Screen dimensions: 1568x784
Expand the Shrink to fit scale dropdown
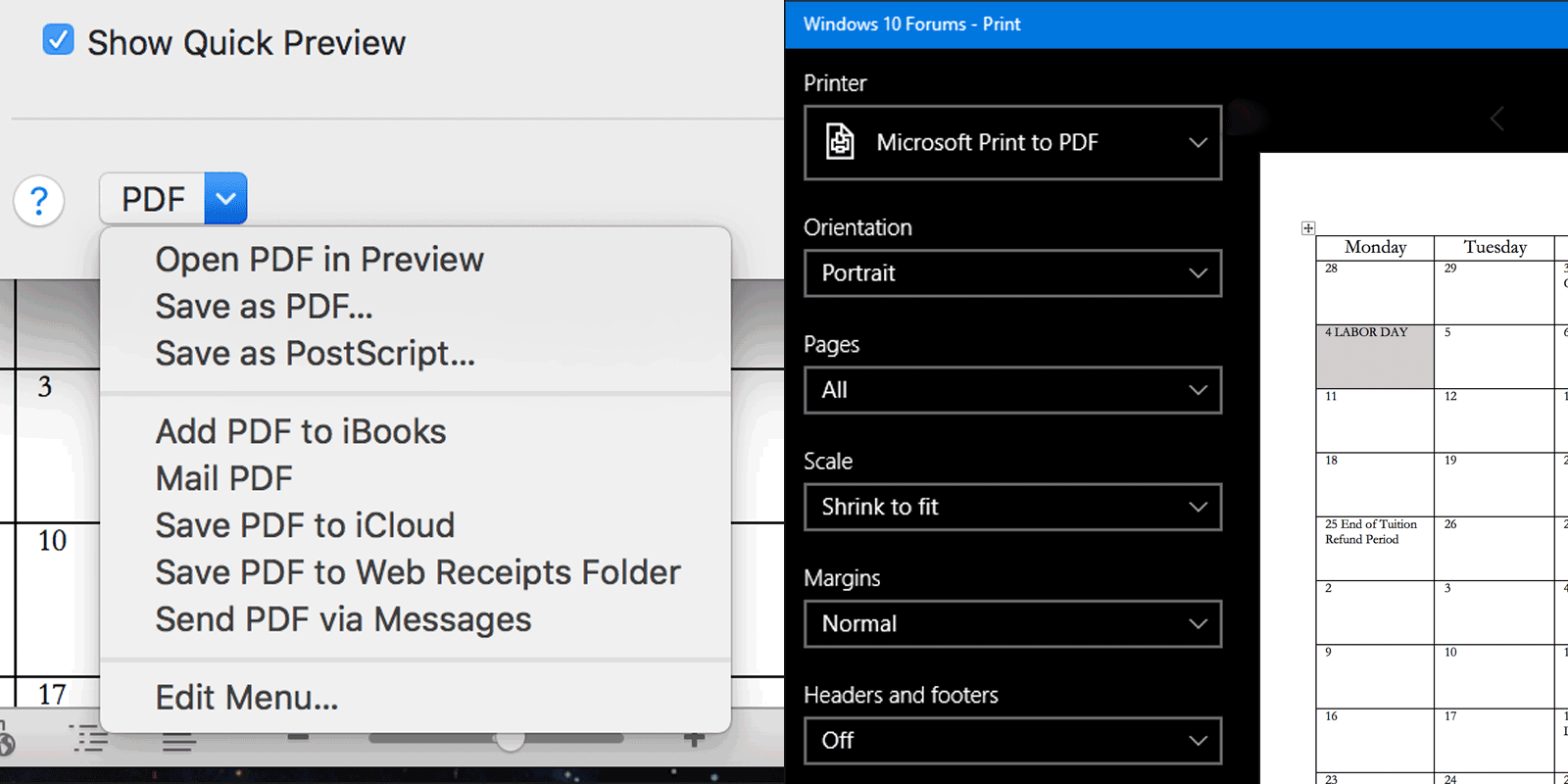[1012, 507]
